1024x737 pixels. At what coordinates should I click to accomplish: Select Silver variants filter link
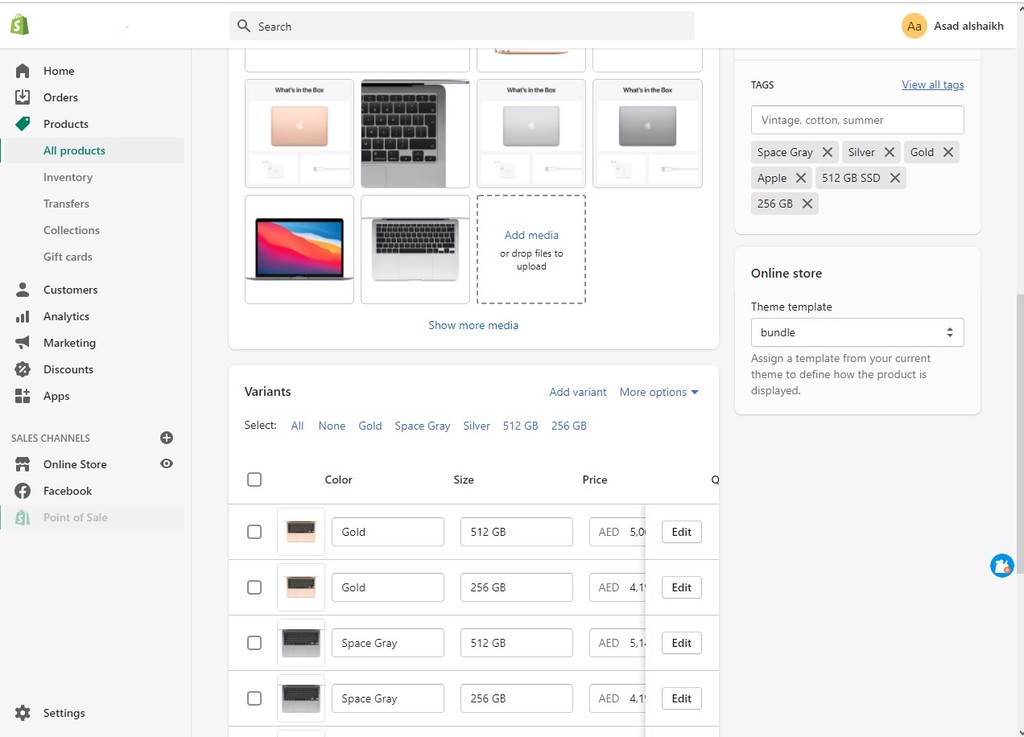(x=477, y=426)
